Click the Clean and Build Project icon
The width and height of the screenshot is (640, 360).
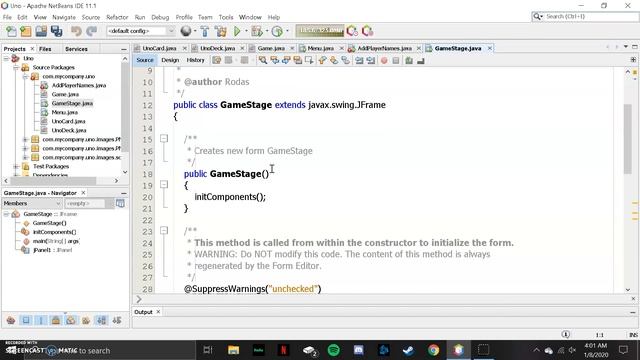pos(220,31)
